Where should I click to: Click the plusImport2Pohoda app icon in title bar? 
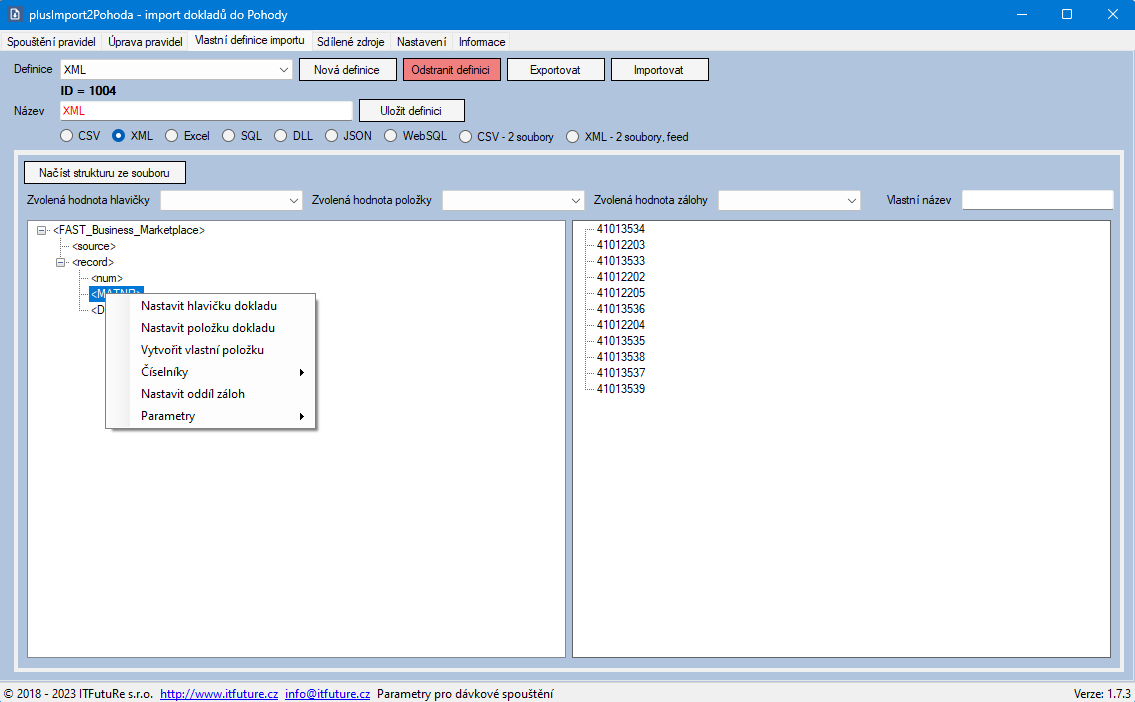tap(14, 14)
